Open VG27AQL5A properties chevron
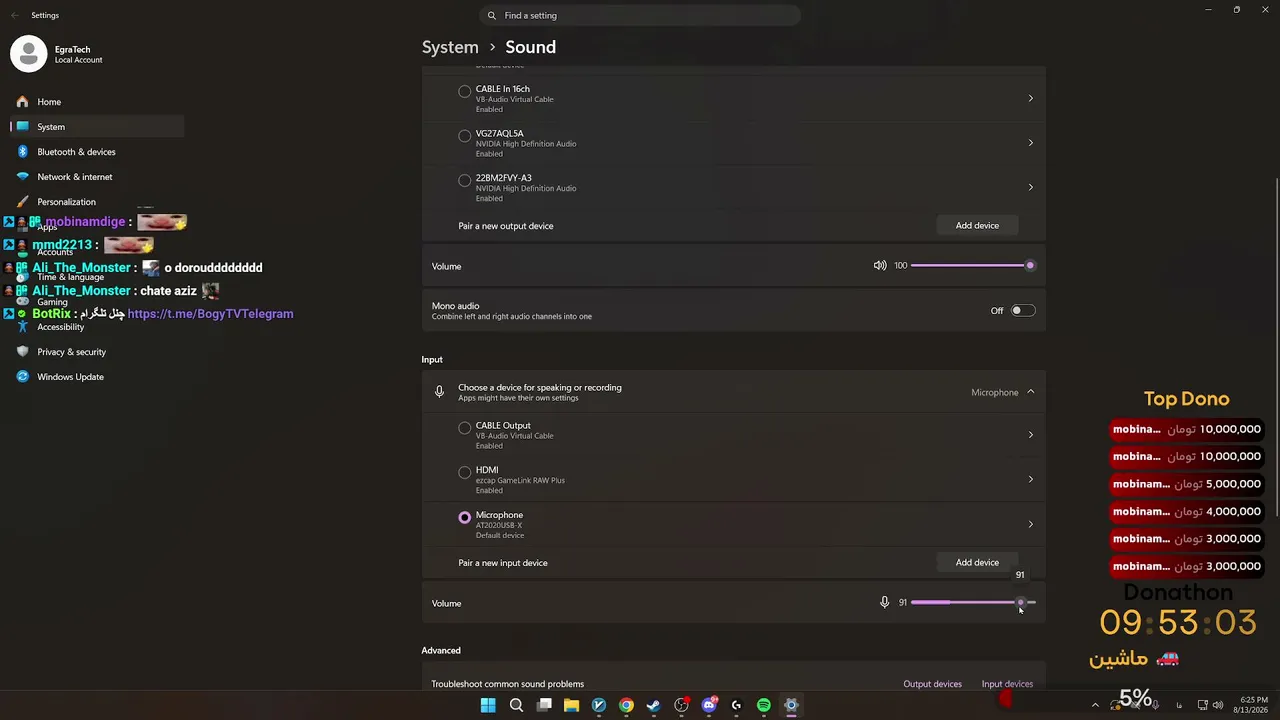This screenshot has width=1280, height=720. pos(1031,143)
